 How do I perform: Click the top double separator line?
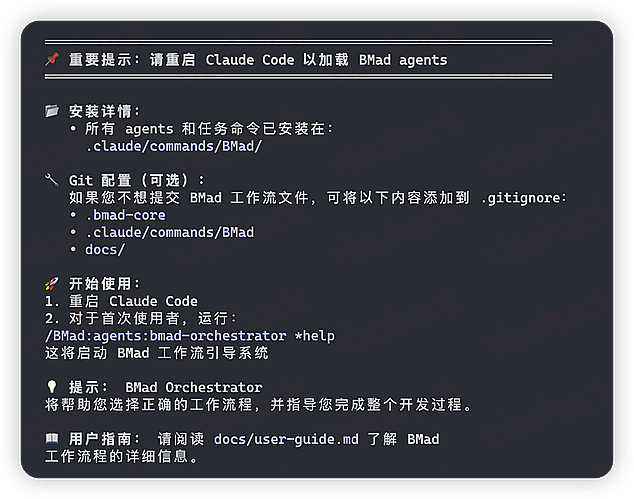tap(298, 41)
